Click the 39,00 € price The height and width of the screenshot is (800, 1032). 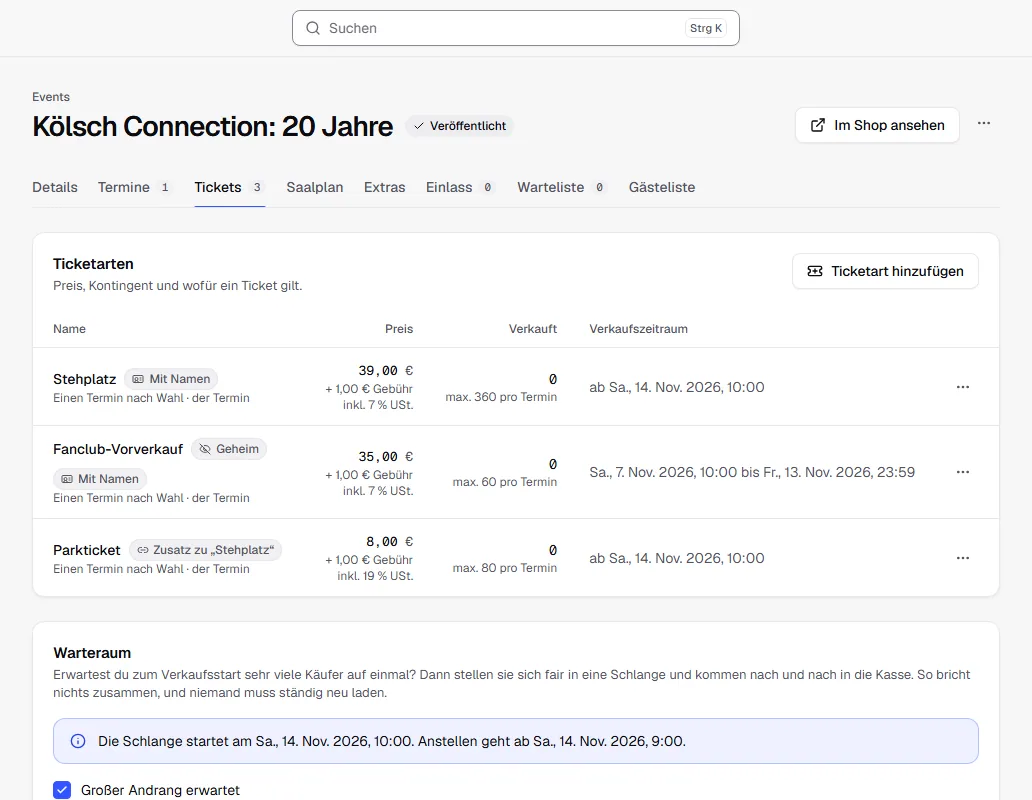(386, 371)
